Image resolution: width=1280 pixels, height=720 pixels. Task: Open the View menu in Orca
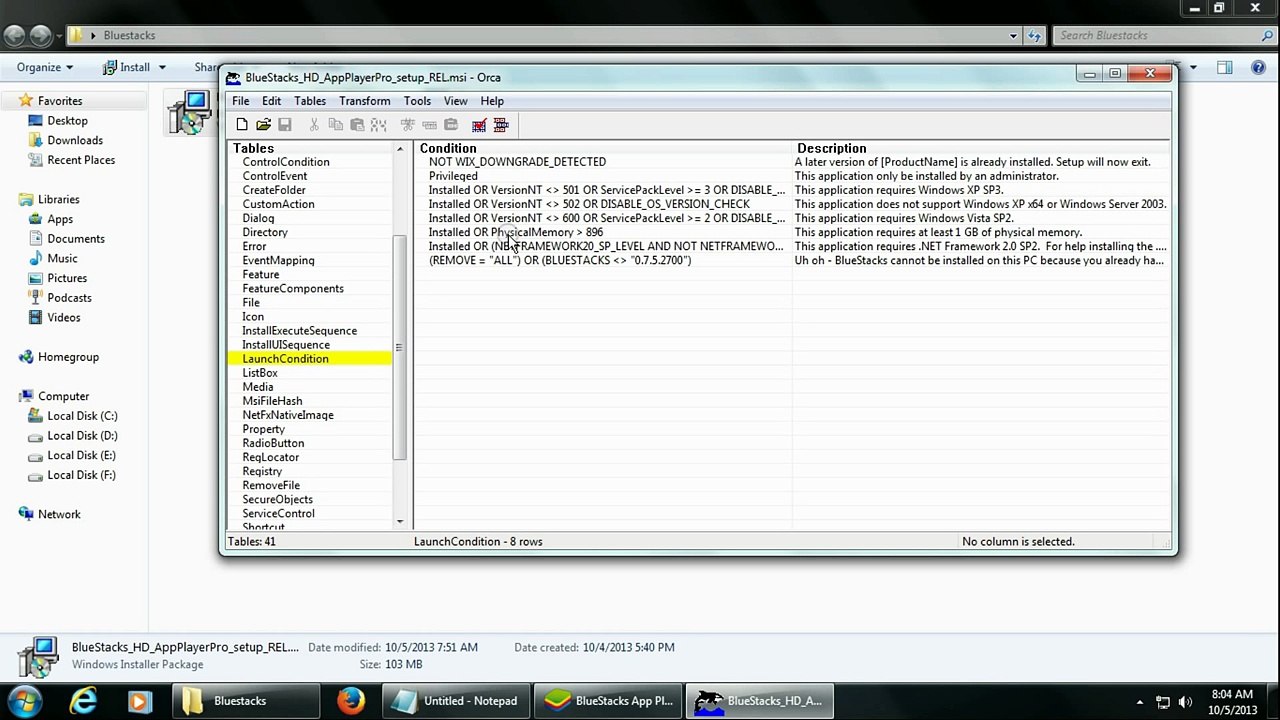455,101
